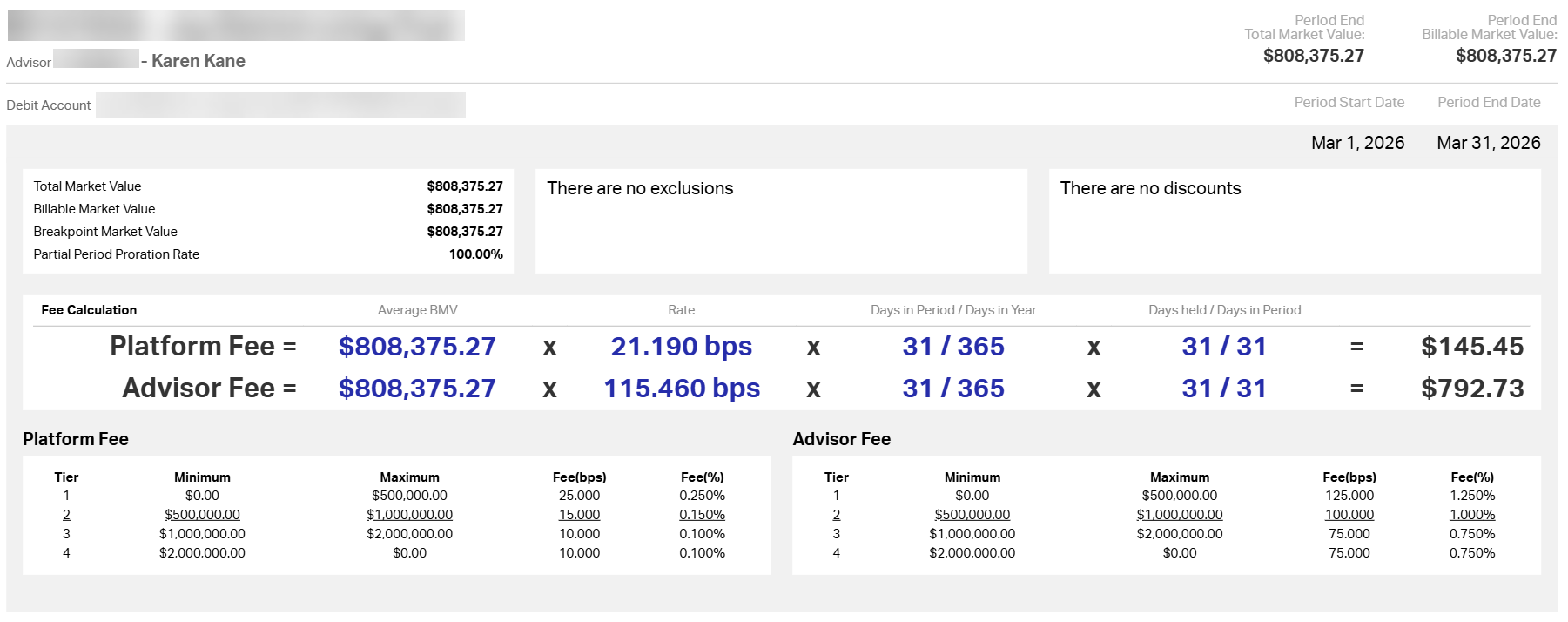Click the blurred Debit Account field
This screenshot has height=622, width=1568.
click(x=279, y=105)
